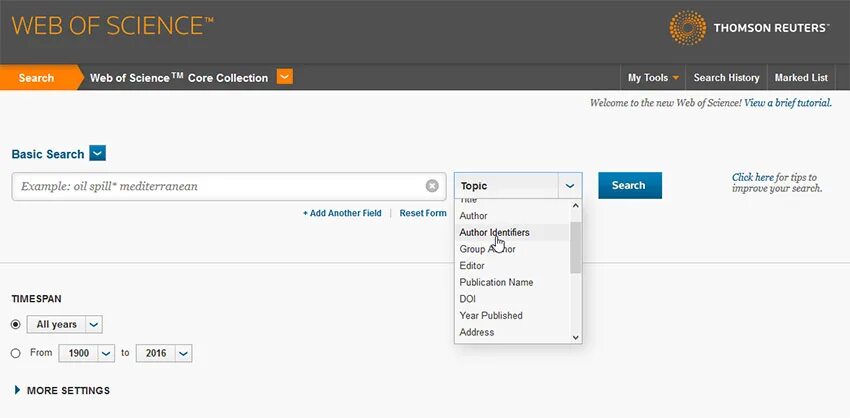Image resolution: width=850 pixels, height=418 pixels.
Task: Choose Year Published from the field list
Action: pyautogui.click(x=512, y=315)
